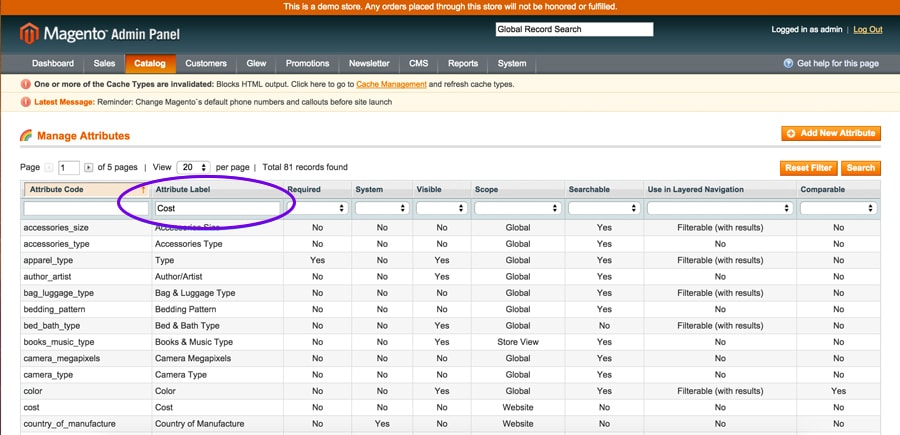Open the per page View dropdown
The image size is (900, 435).
[193, 168]
